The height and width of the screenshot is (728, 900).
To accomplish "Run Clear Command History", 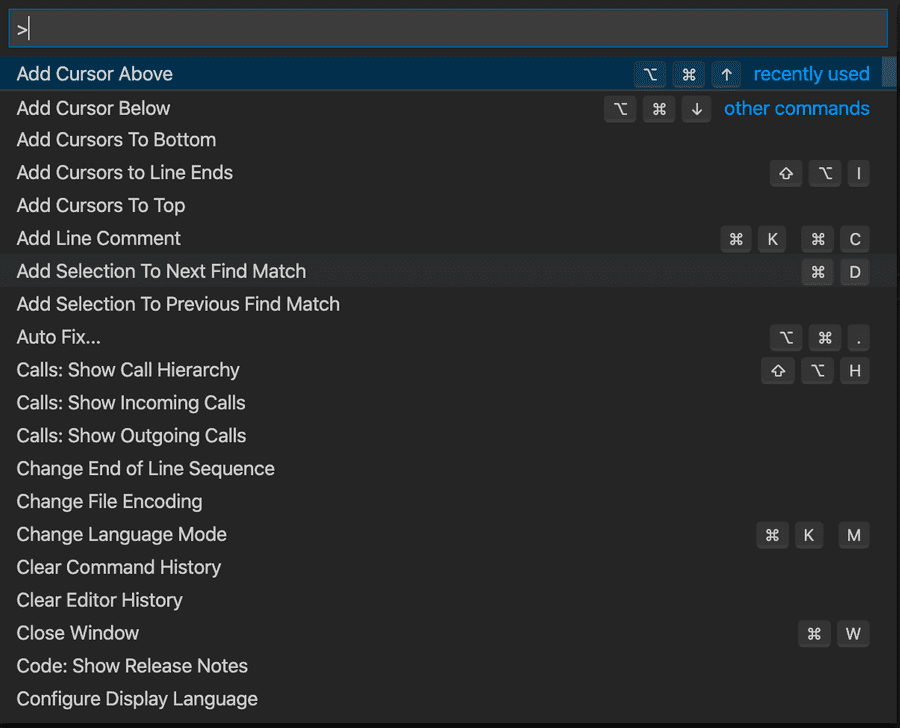I will coord(119,568).
